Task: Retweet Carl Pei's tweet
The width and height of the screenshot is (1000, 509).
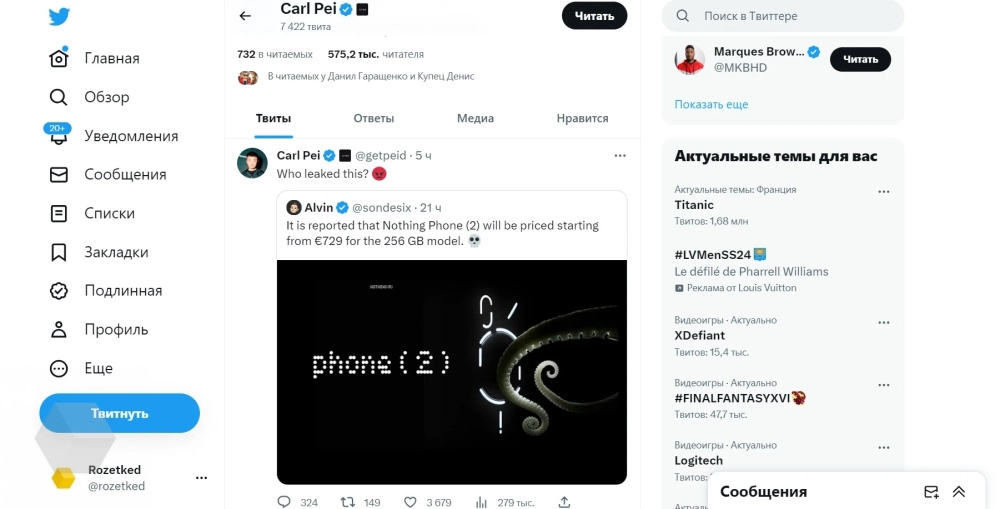Action: 349,502
